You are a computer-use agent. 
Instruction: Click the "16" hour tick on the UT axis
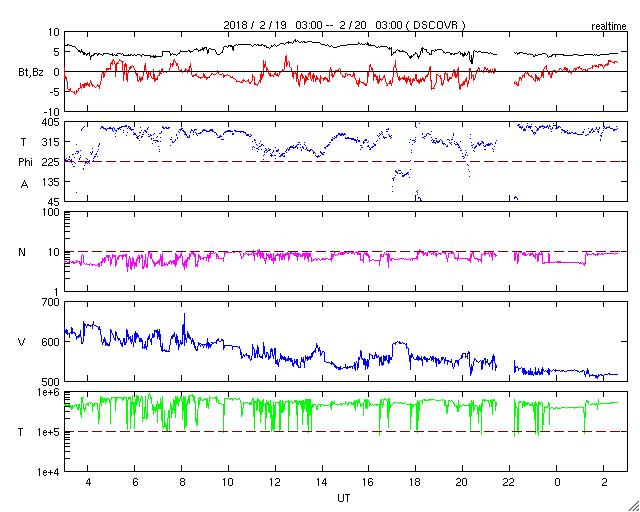coord(369,482)
